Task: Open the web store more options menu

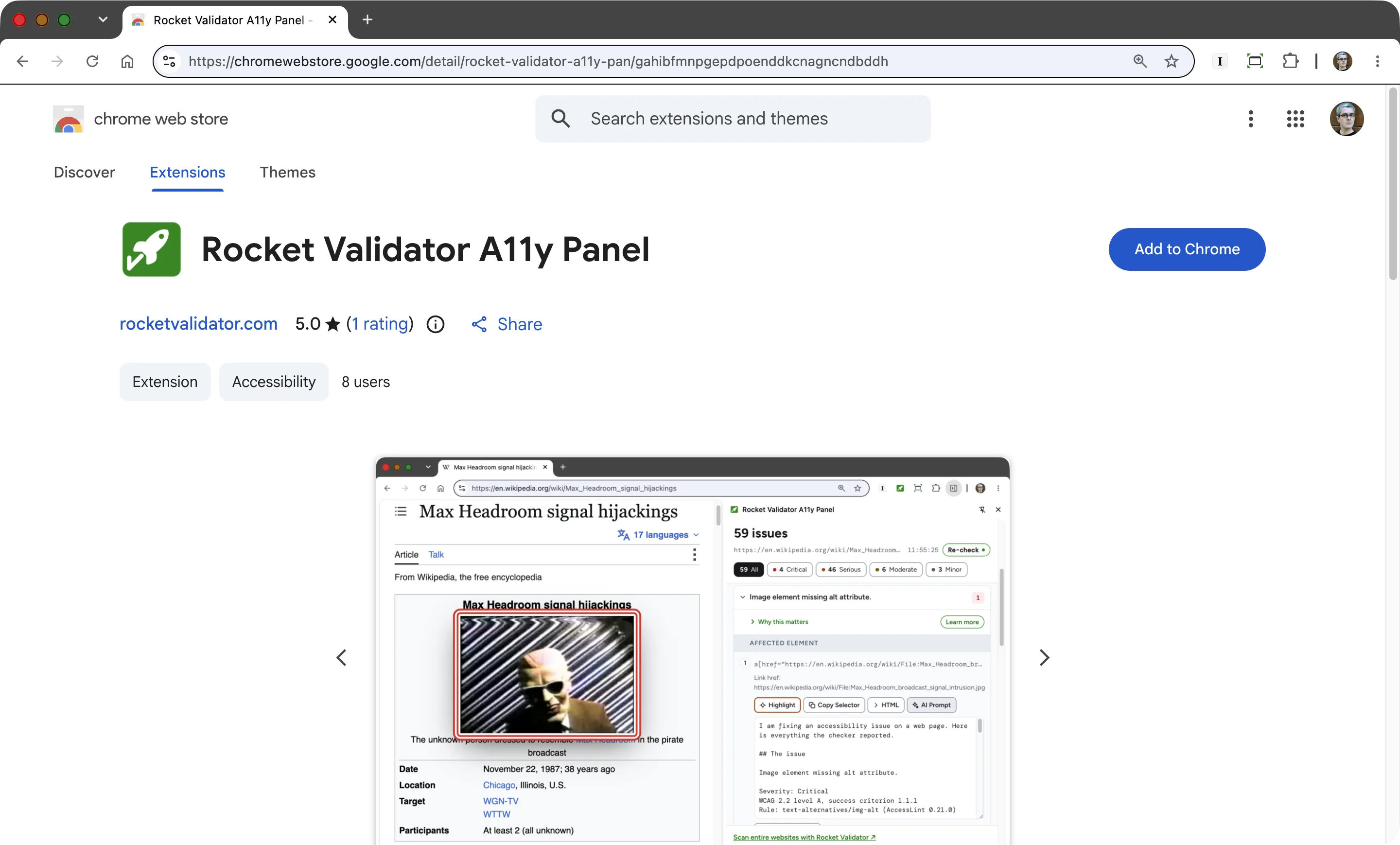Action: click(x=1251, y=119)
